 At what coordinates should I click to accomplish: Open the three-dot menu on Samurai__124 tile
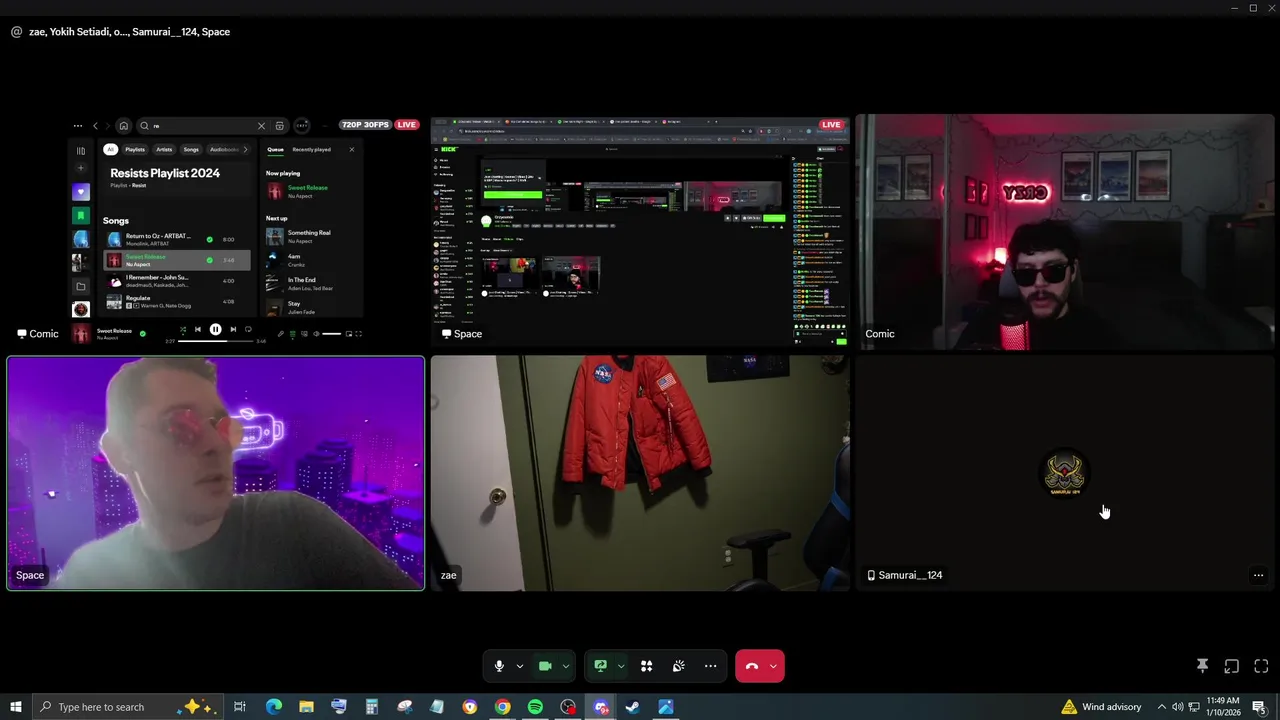coord(1258,575)
